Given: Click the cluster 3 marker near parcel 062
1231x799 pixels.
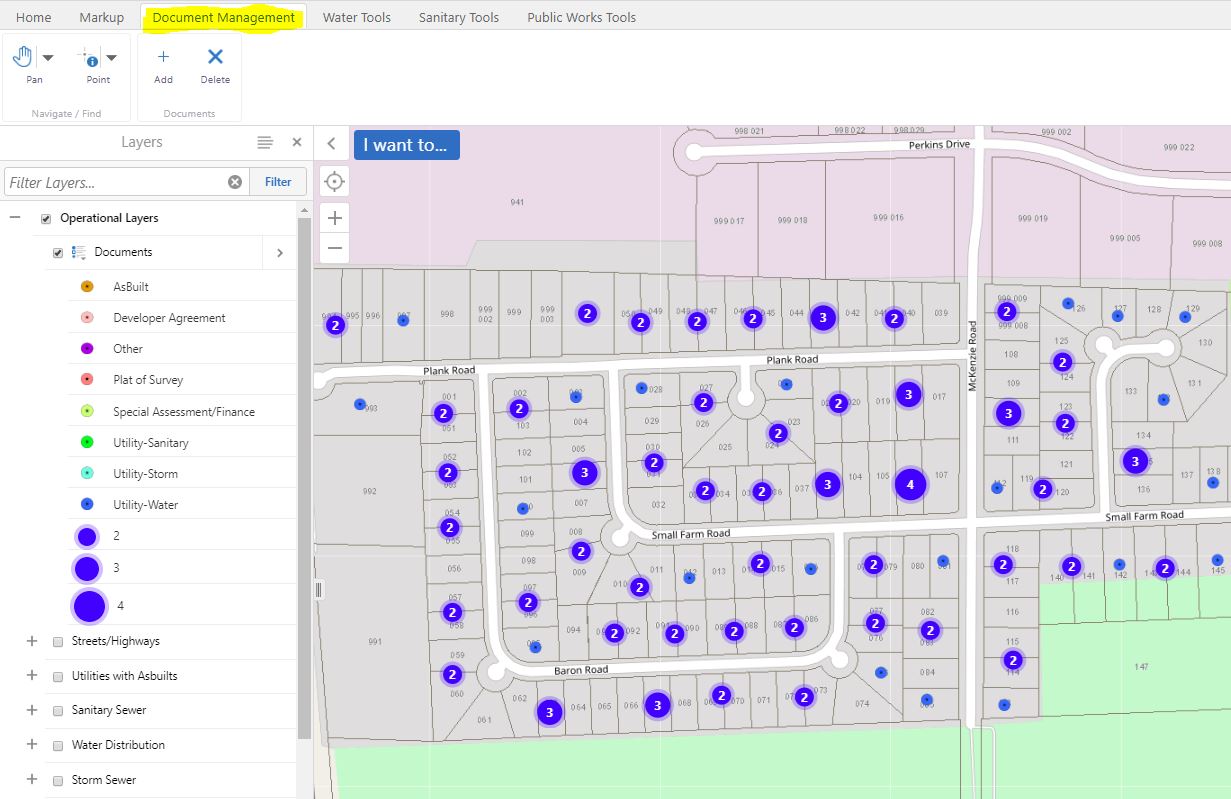Looking at the screenshot, I should tap(548, 712).
